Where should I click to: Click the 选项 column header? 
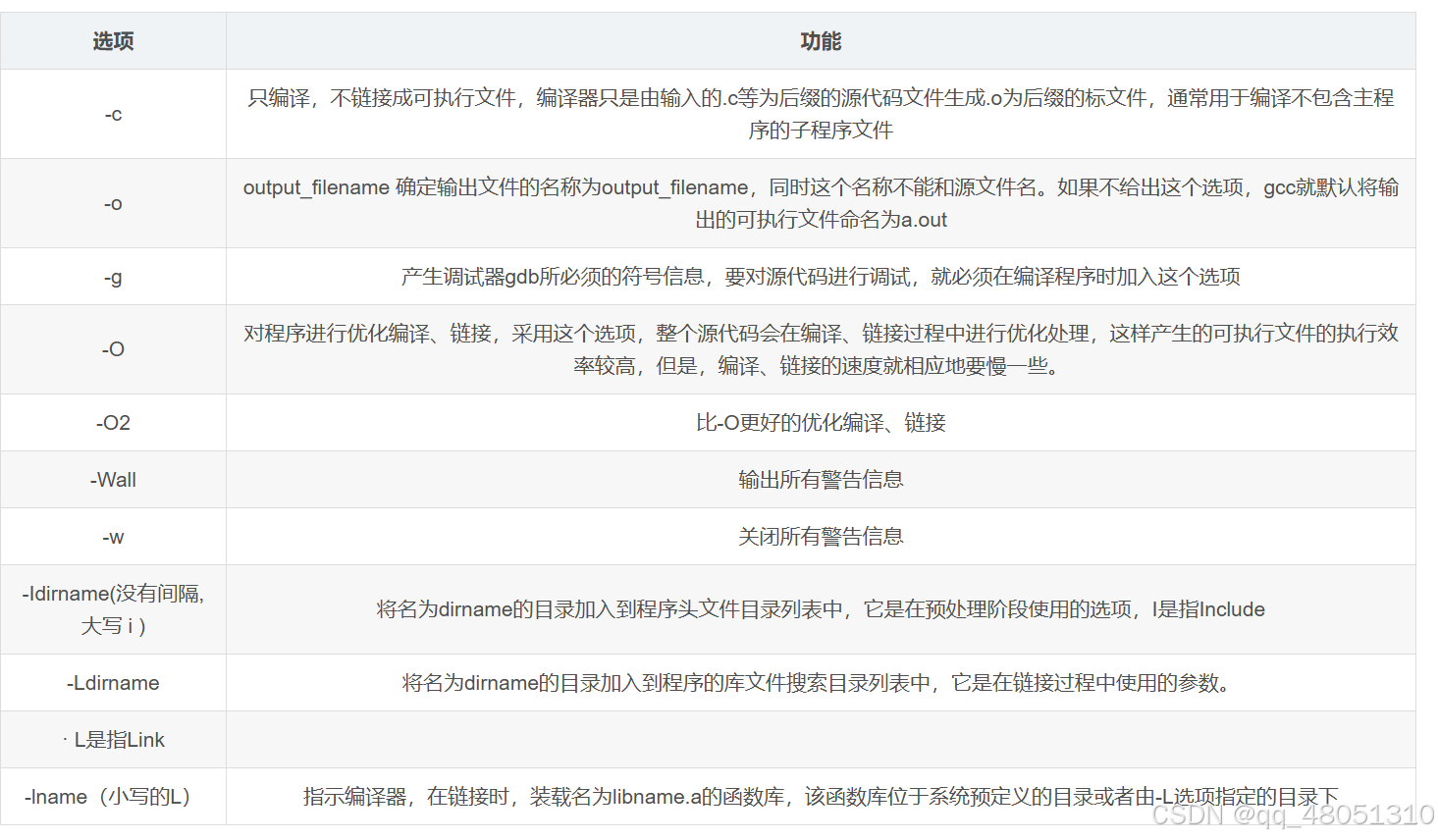pyautogui.click(x=112, y=40)
